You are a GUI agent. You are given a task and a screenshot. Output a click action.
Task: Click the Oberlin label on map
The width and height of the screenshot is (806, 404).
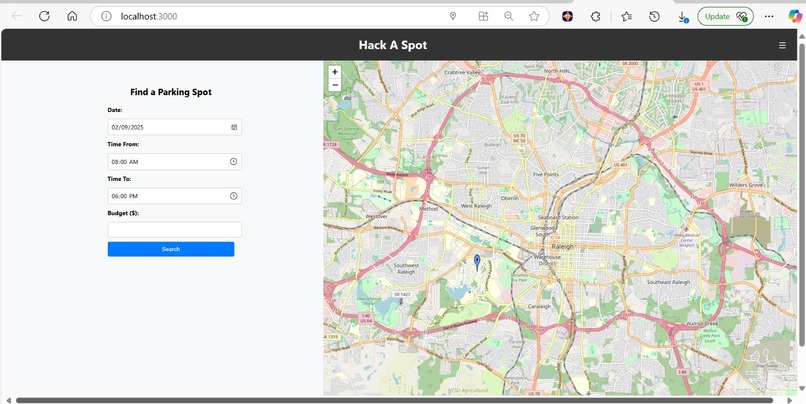509,197
